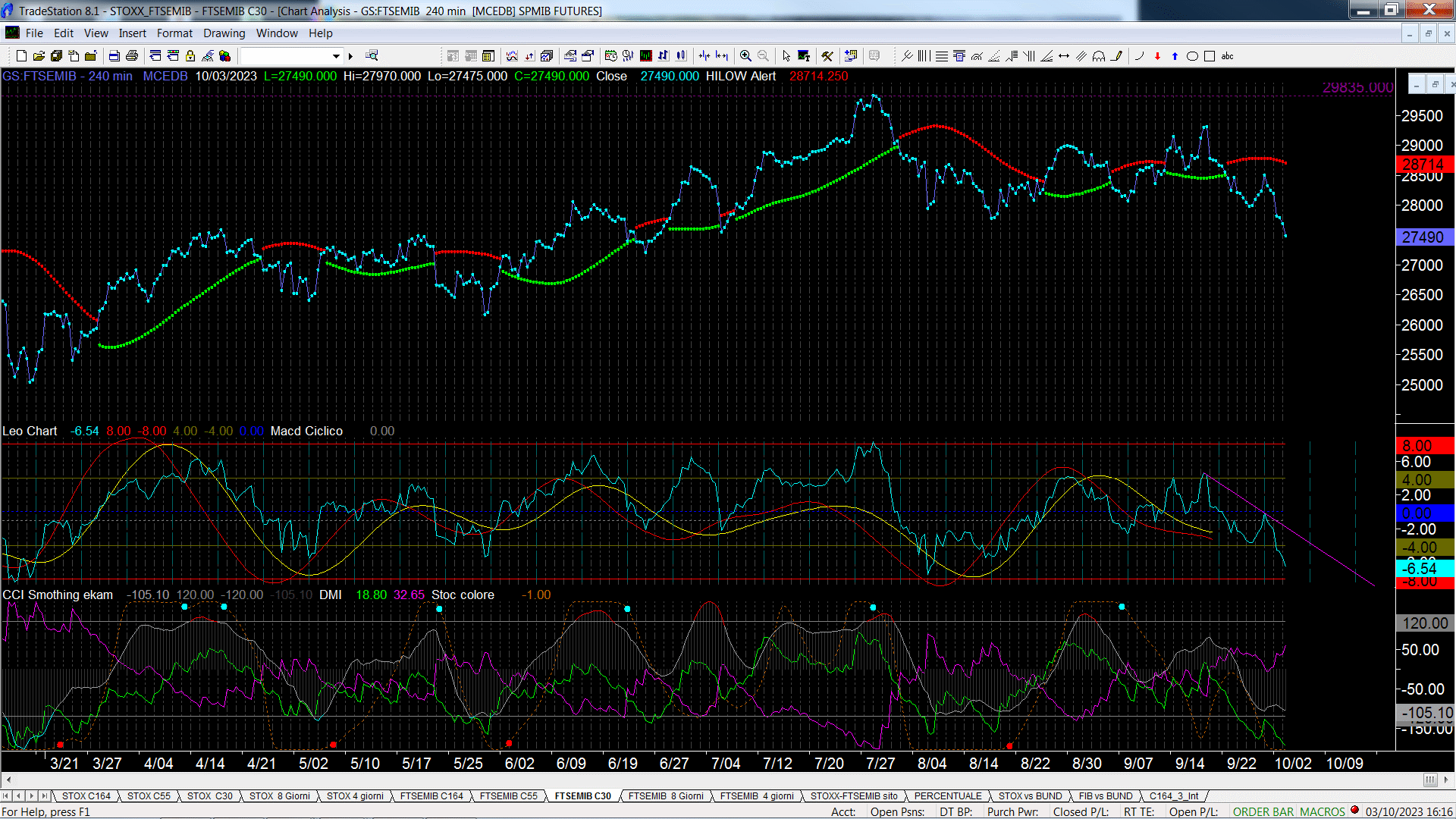The image size is (1456, 819).
Task: Click the Save All stacked documents icon
Action: 56,56
